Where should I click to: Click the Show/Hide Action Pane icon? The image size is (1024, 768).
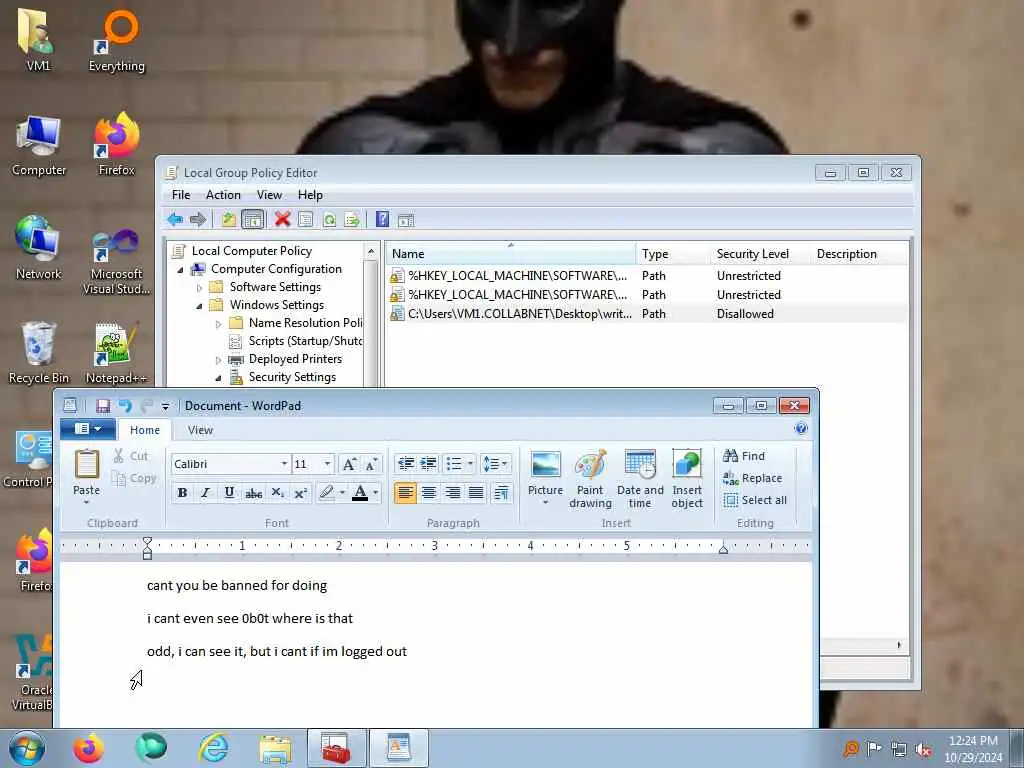406,220
